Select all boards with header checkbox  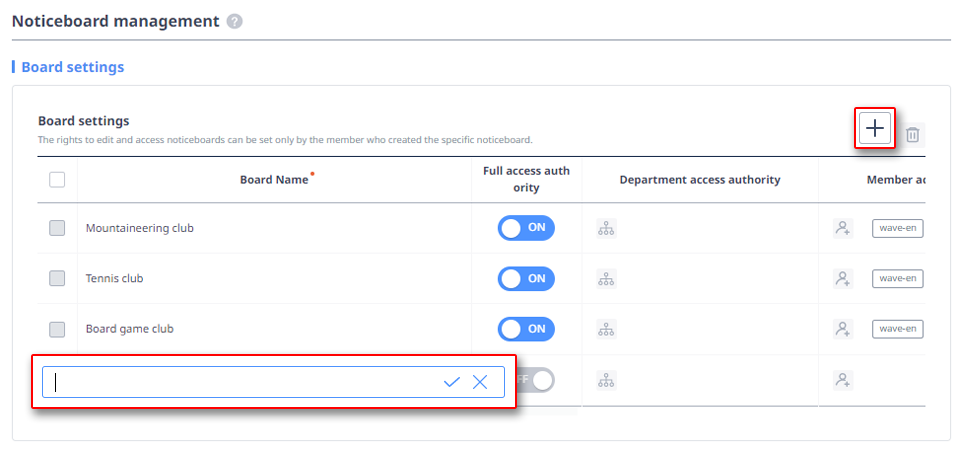click(x=57, y=180)
